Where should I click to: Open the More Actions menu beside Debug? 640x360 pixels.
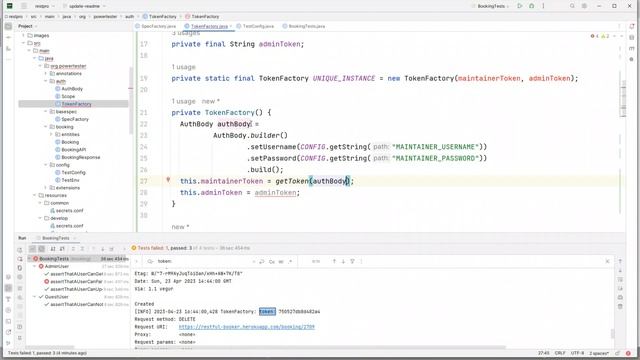pos(543,6)
